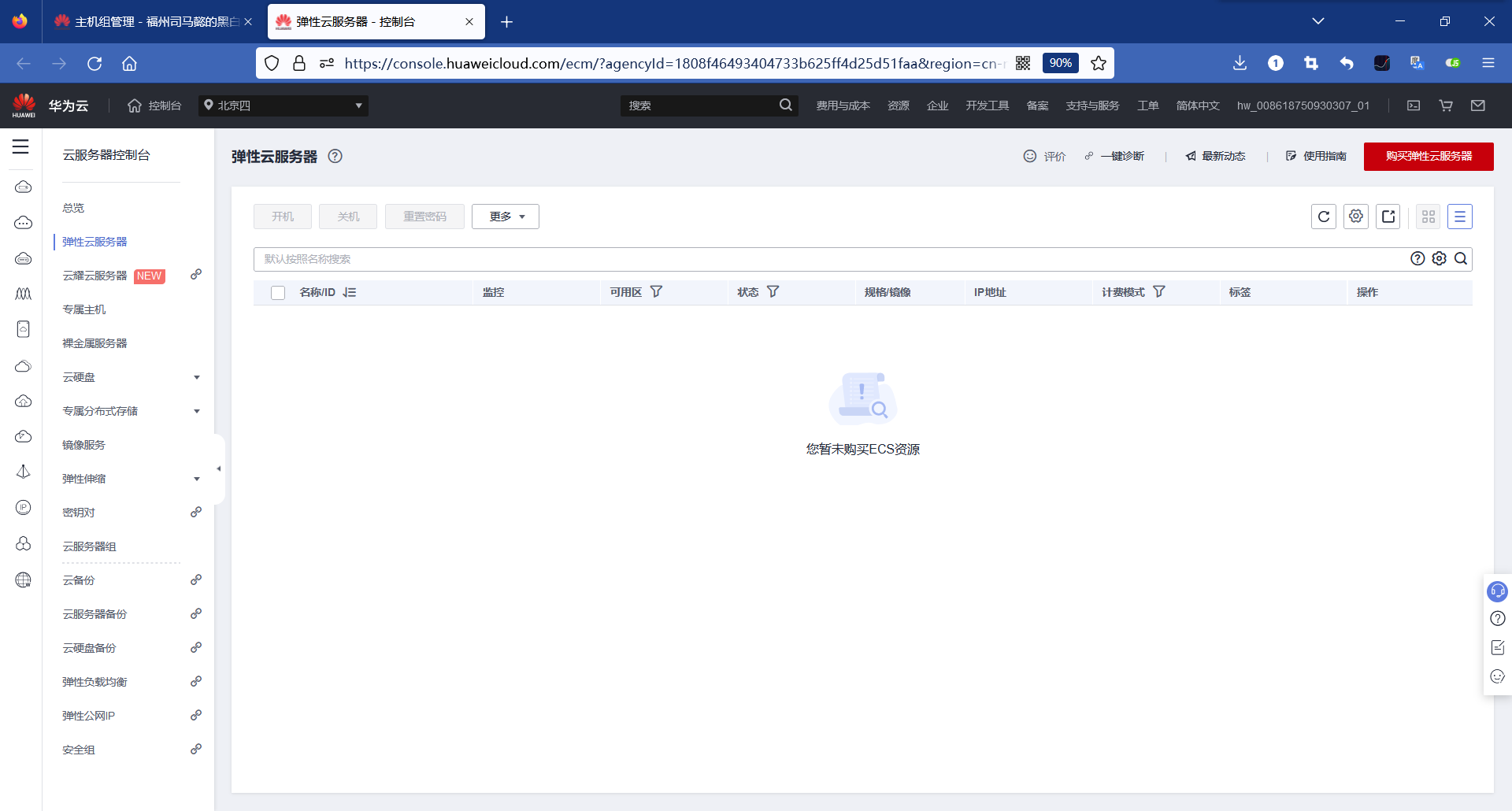Open Firefox screenshot capture tool in toolbar
1512x811 pixels.
(x=1311, y=63)
